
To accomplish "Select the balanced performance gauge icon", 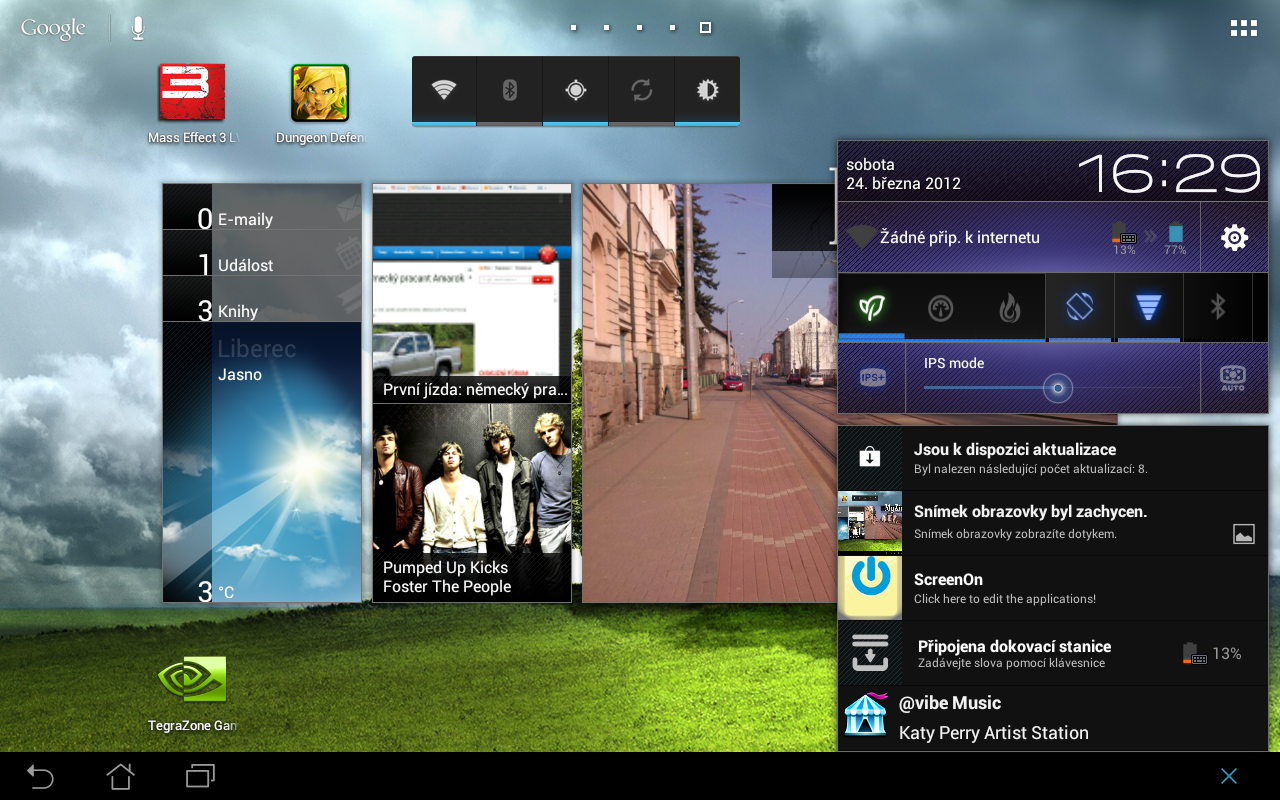I will [x=940, y=307].
